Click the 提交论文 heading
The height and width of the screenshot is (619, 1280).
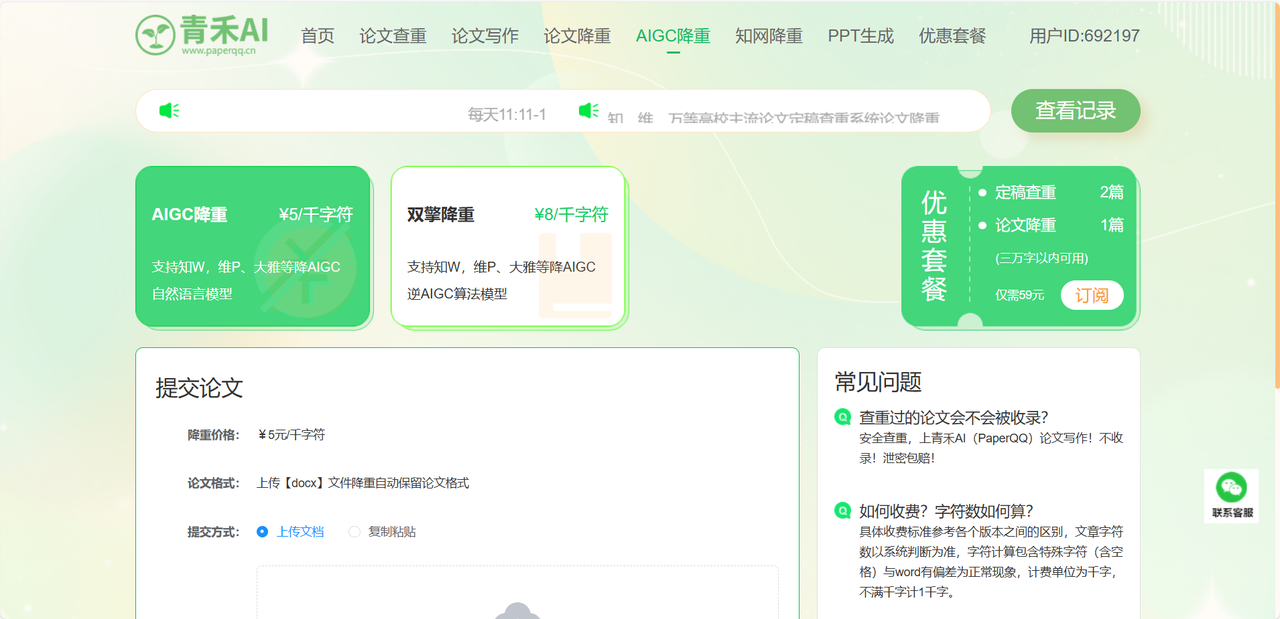pyautogui.click(x=199, y=388)
